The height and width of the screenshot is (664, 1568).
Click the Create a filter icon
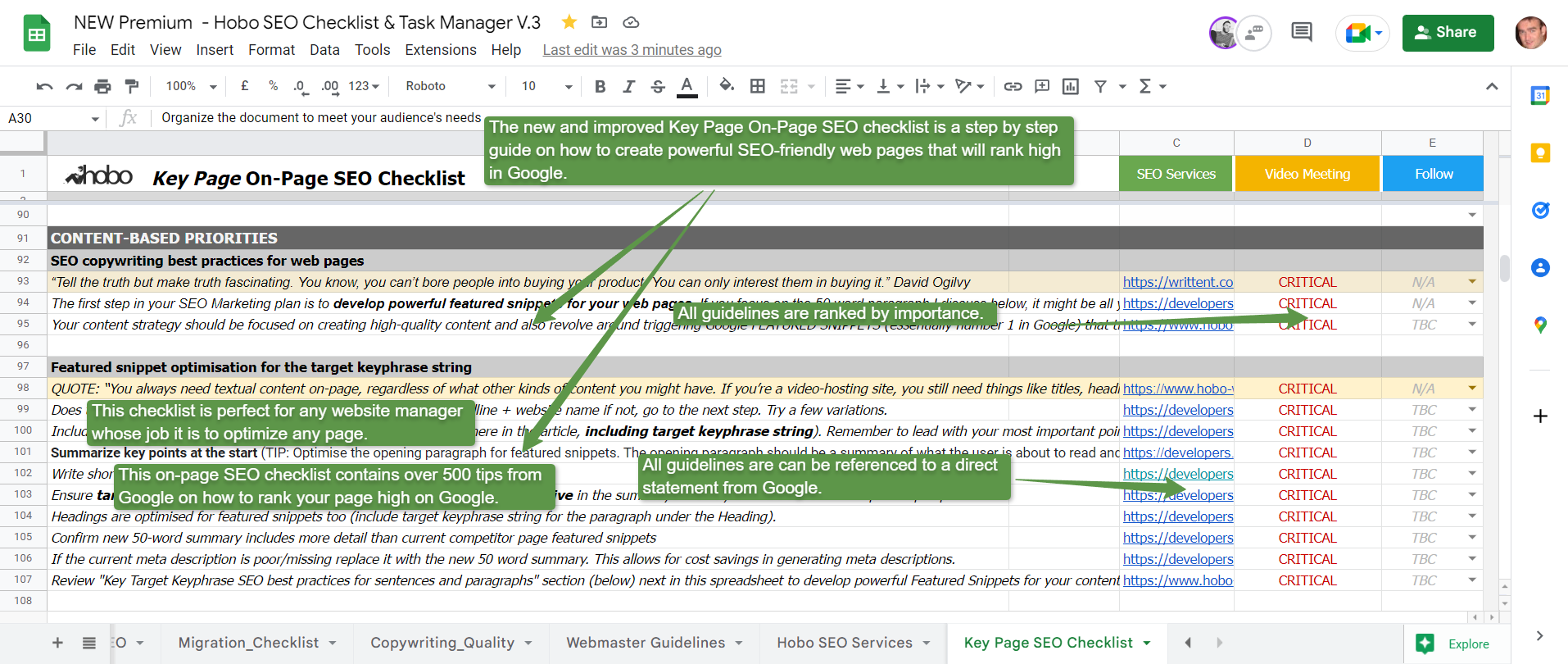1100,86
